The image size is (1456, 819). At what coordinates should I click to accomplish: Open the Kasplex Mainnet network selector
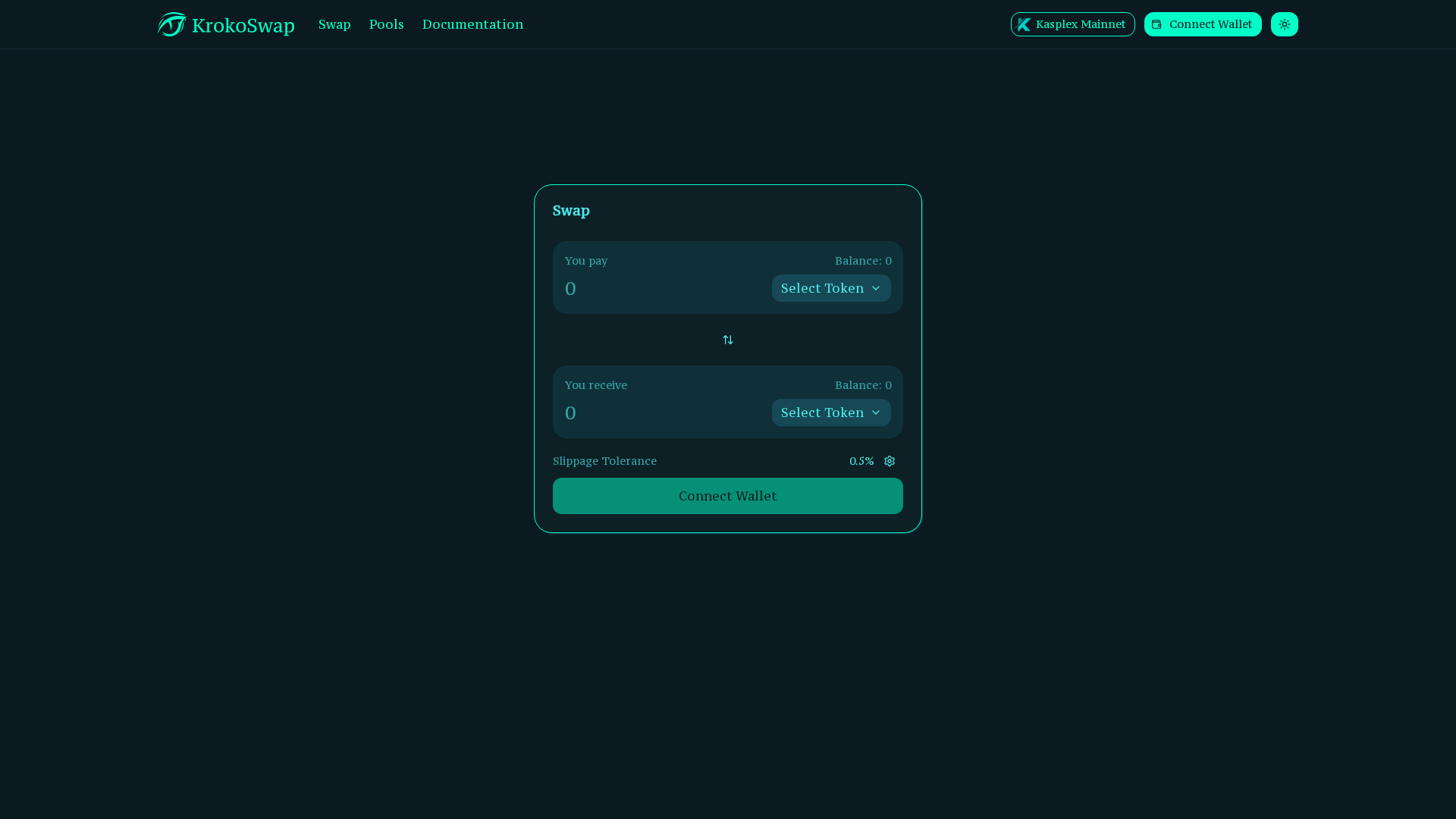pyautogui.click(x=1072, y=24)
